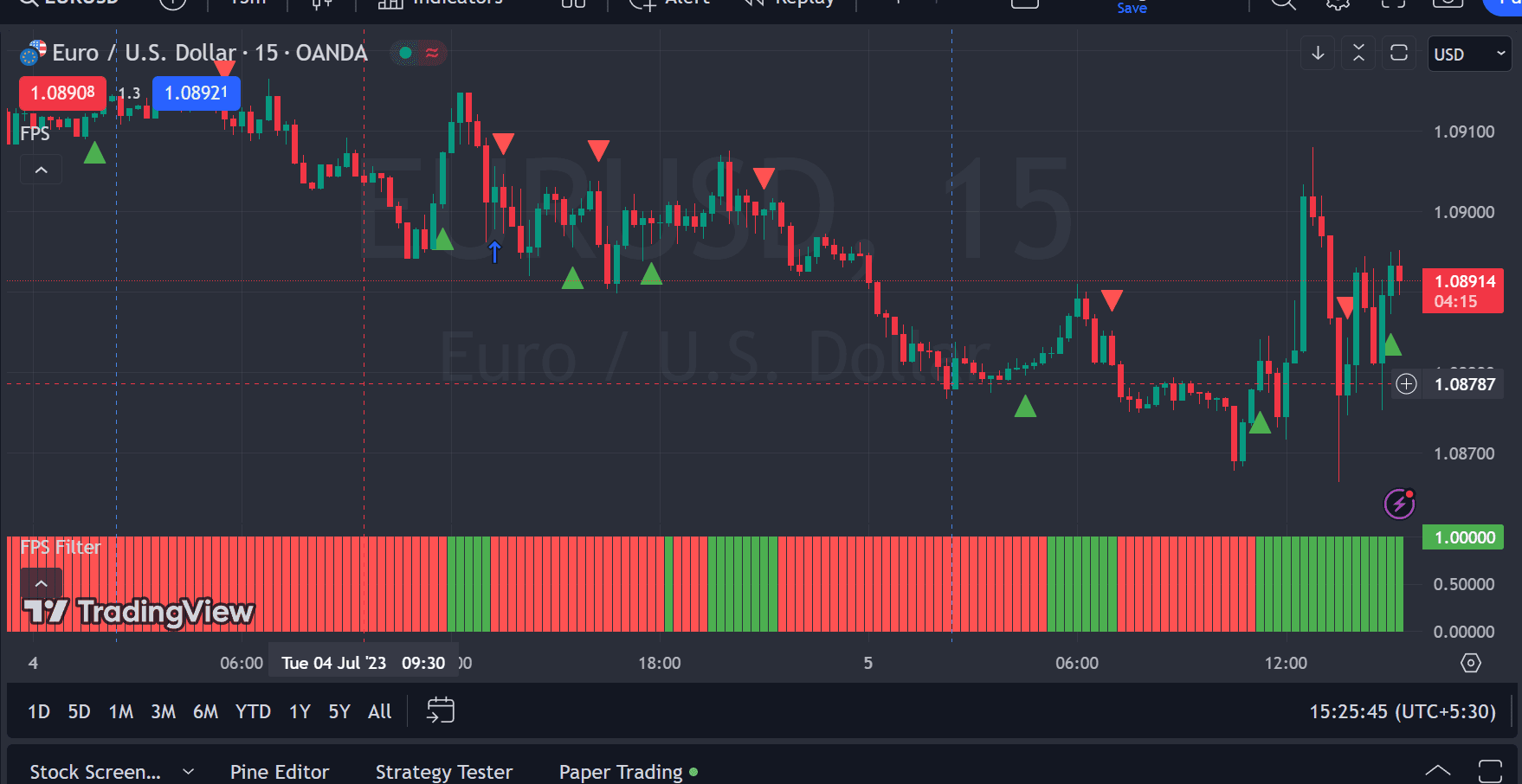Image resolution: width=1522 pixels, height=784 pixels.
Task: Click the collapse pane icon beside USD
Action: click(1358, 53)
